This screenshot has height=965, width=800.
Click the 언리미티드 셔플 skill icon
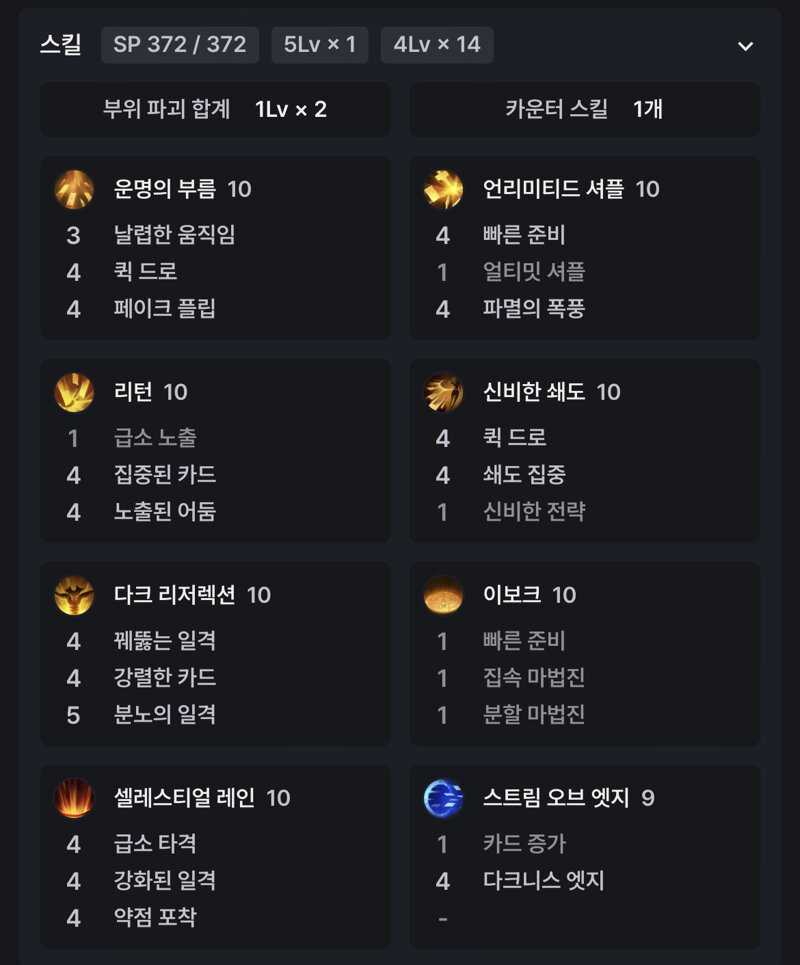(443, 189)
